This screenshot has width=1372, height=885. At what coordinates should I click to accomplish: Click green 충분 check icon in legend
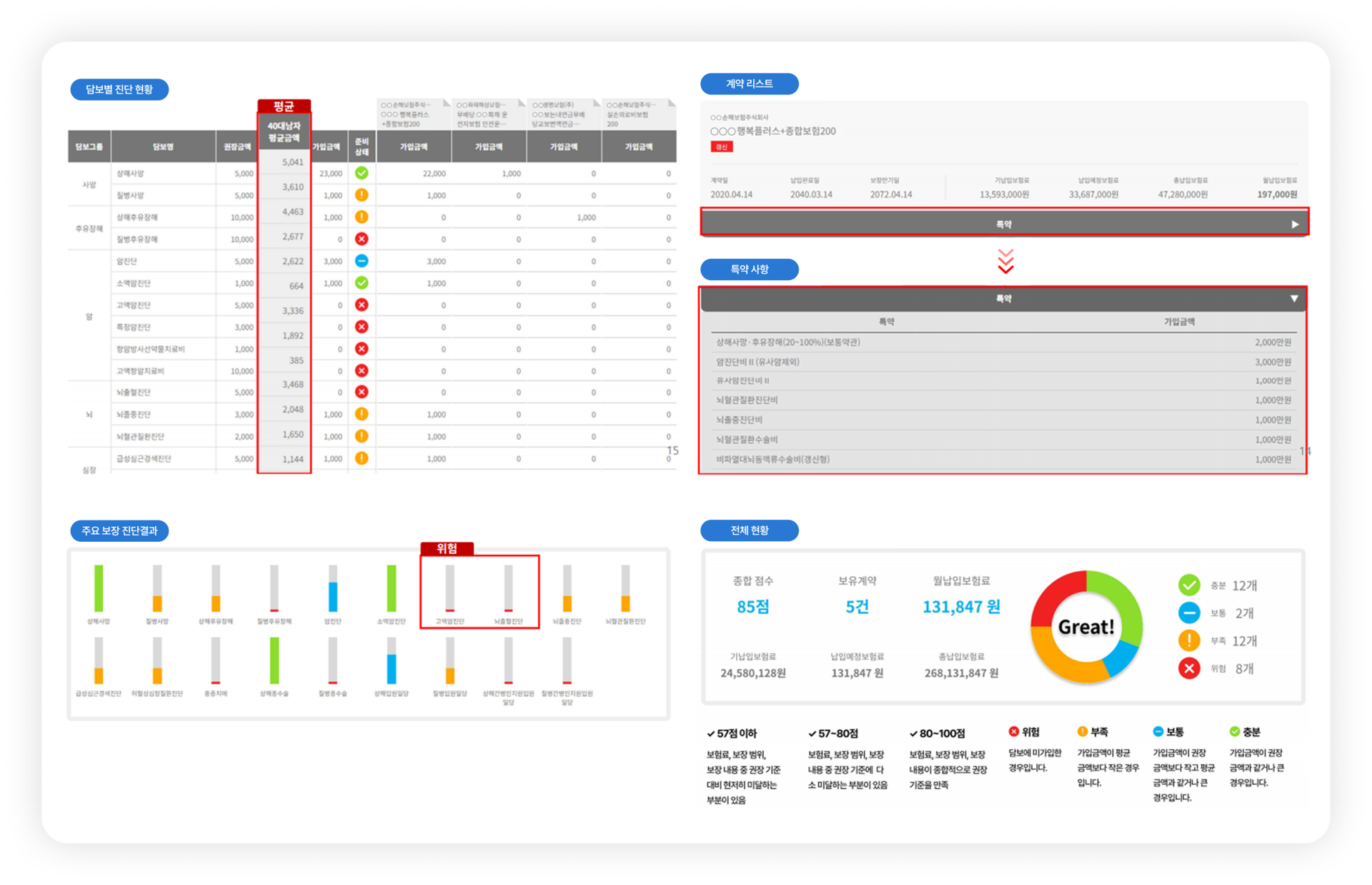1189,585
